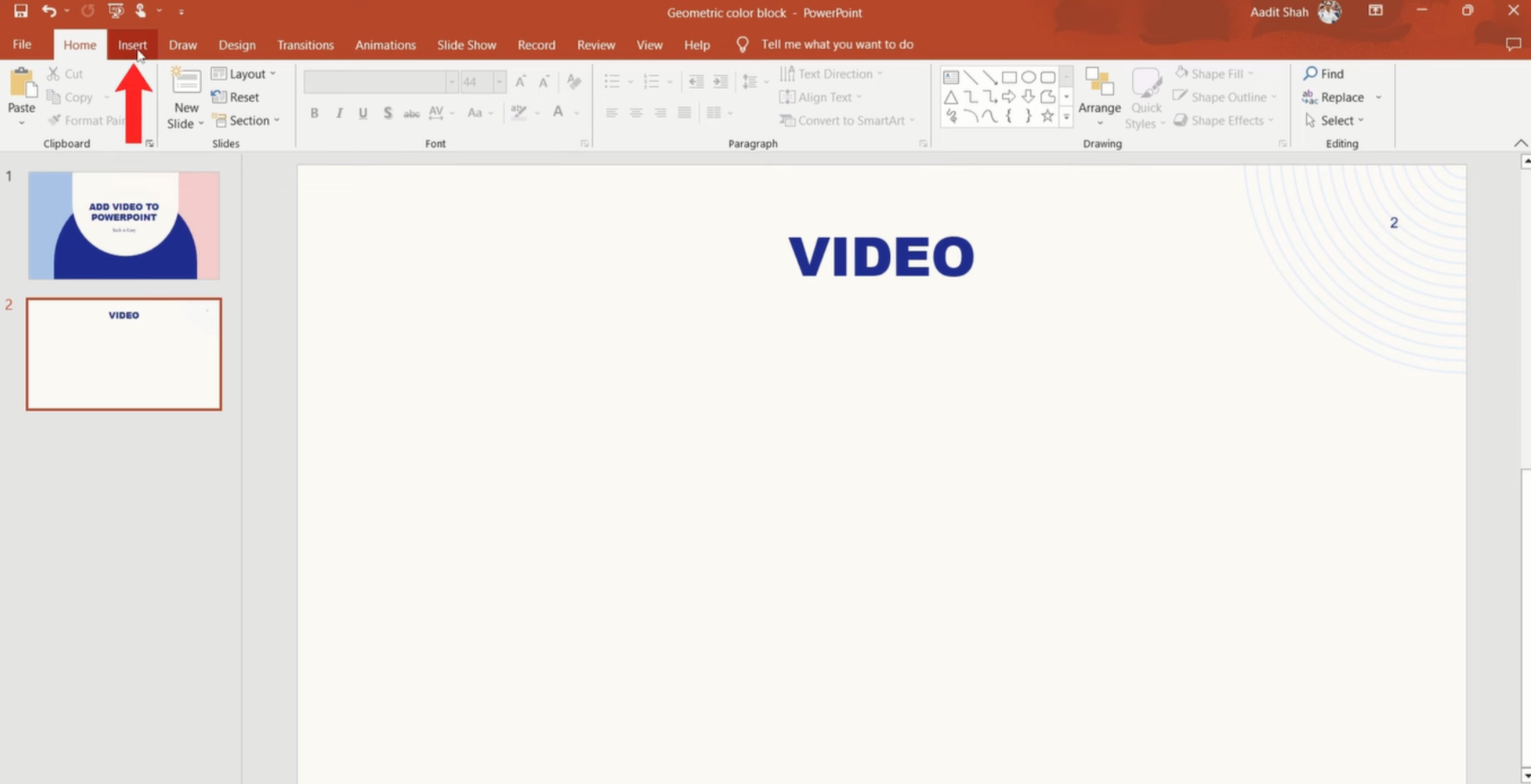Expand the Shape Outline dropdown
The height and width of the screenshot is (784, 1531).
(1274, 96)
